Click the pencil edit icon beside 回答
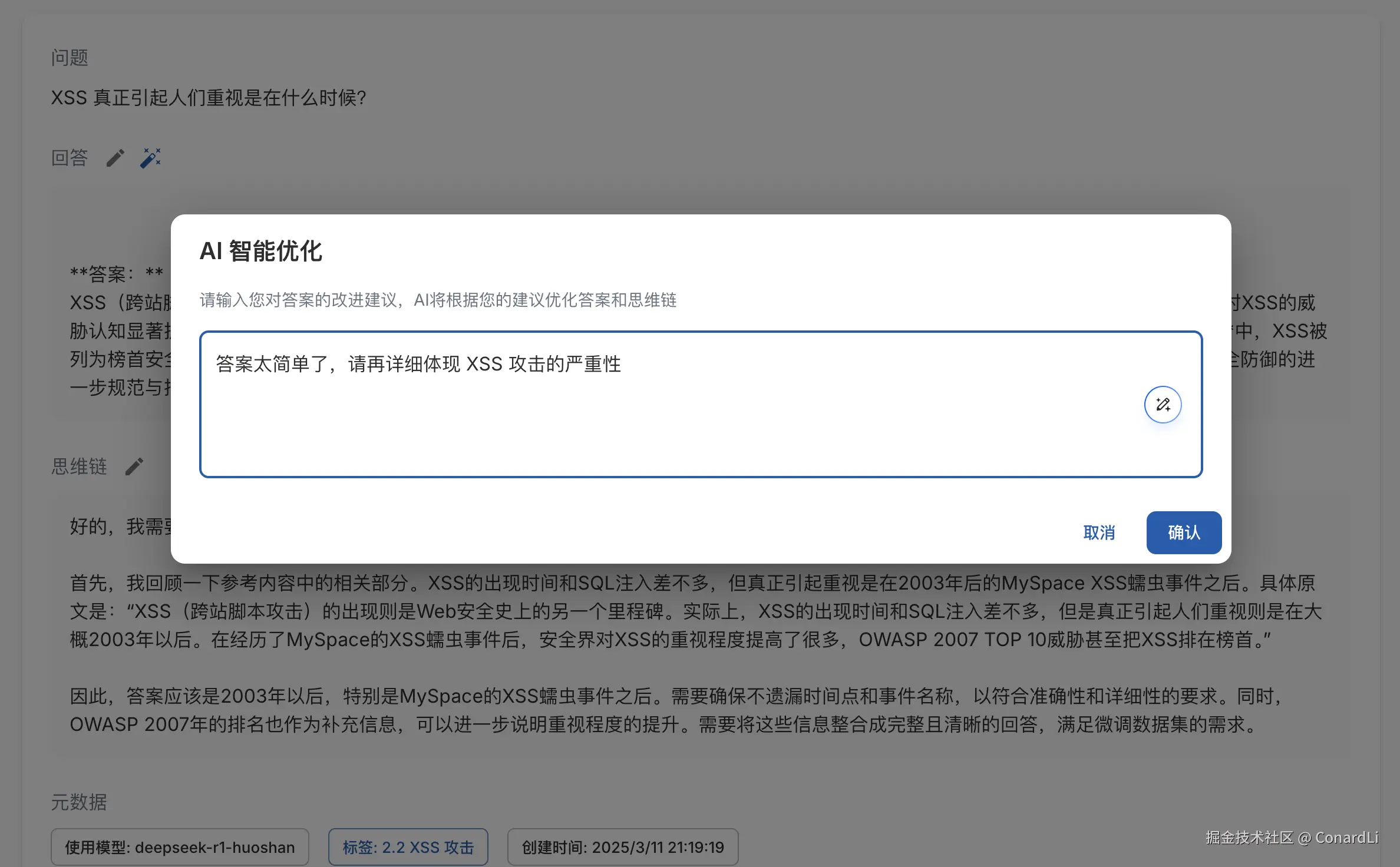 (115, 158)
